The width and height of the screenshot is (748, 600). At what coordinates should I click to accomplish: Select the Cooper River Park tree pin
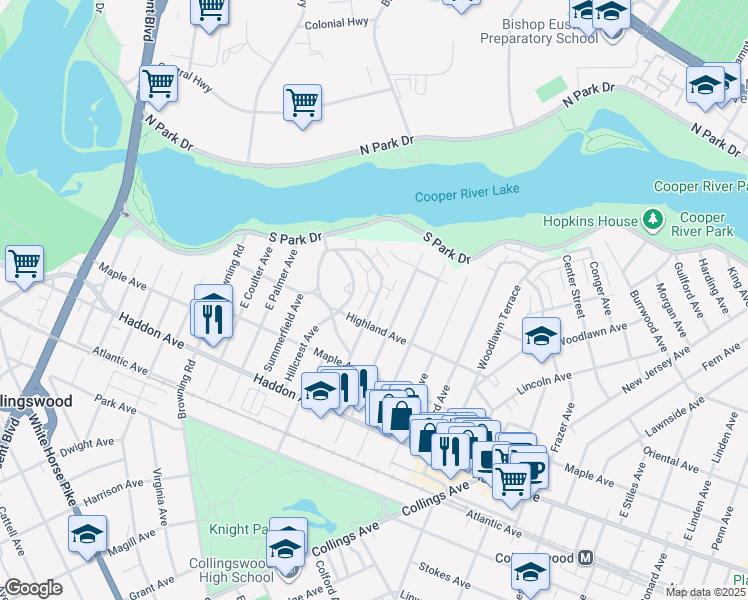653,220
